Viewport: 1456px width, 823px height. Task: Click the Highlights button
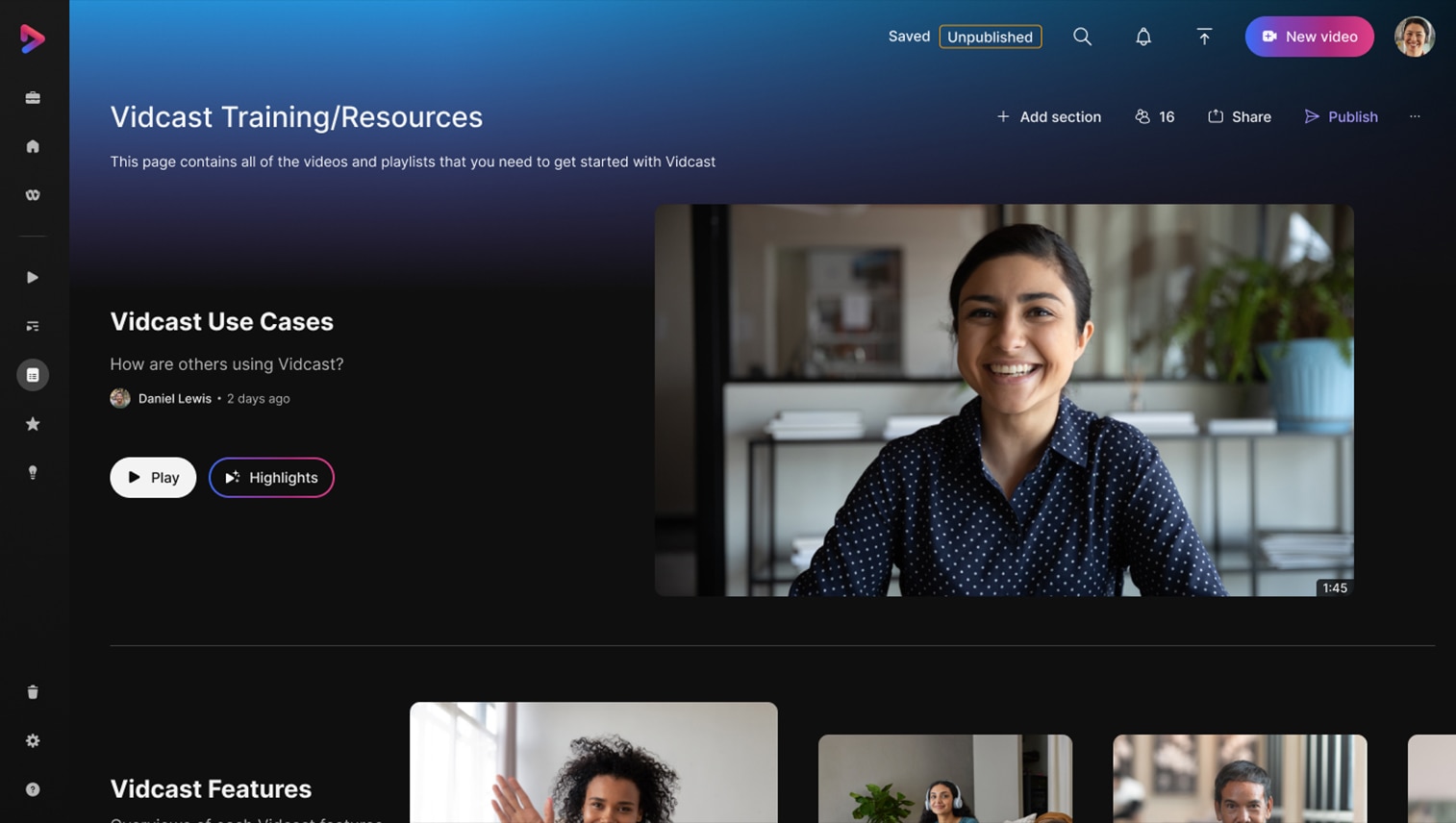(271, 478)
